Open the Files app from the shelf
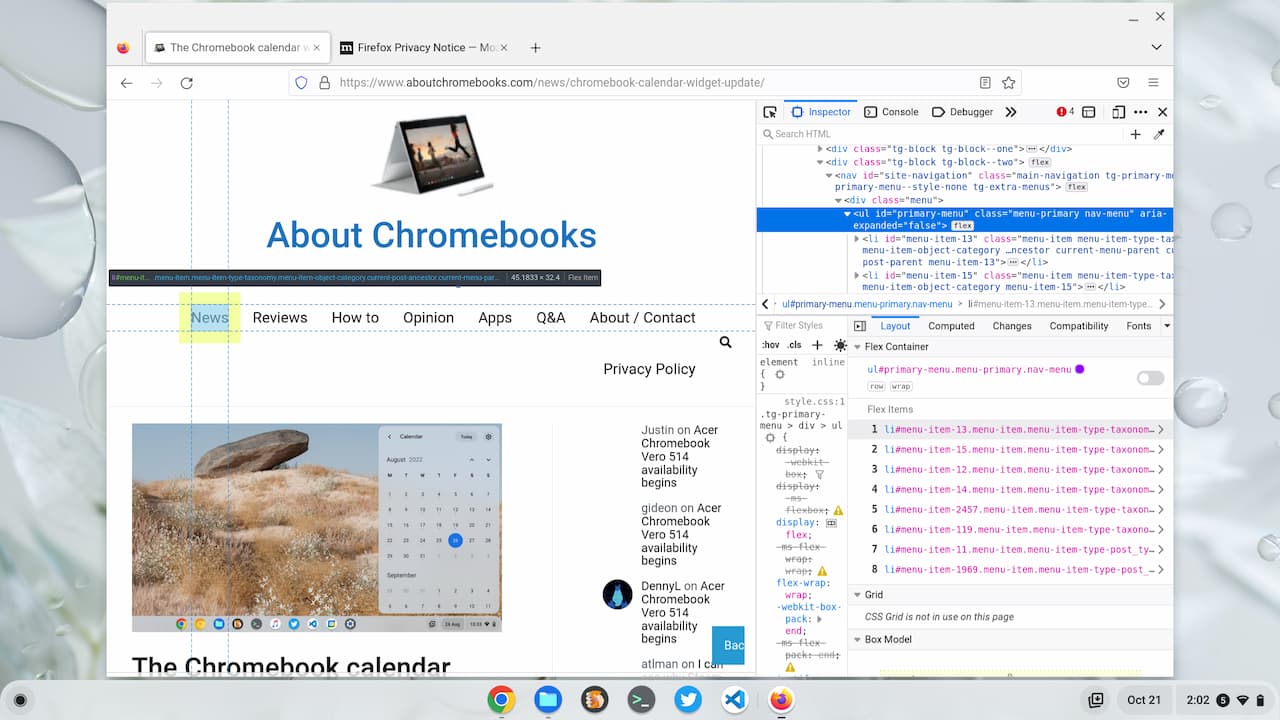Screen dimensions: 1280x720 pyautogui.click(x=548, y=700)
